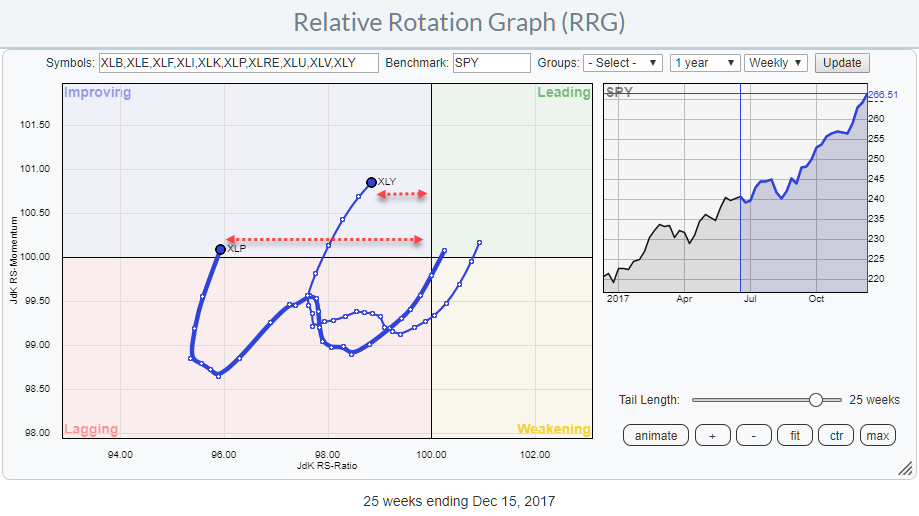Viewport: 919px width, 516px height.
Task: Click the Benchmark SPY input field
Action: click(x=492, y=63)
